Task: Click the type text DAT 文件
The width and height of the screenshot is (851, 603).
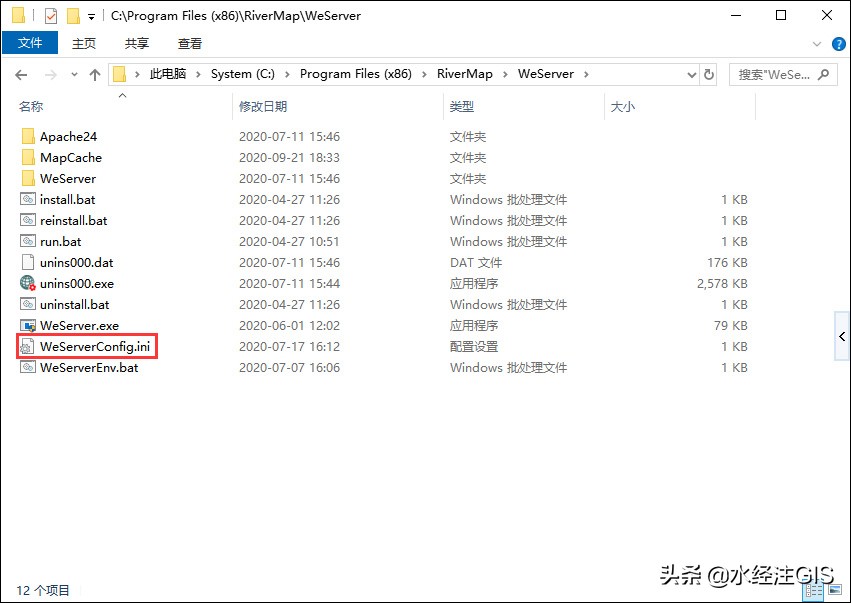Action: click(476, 263)
